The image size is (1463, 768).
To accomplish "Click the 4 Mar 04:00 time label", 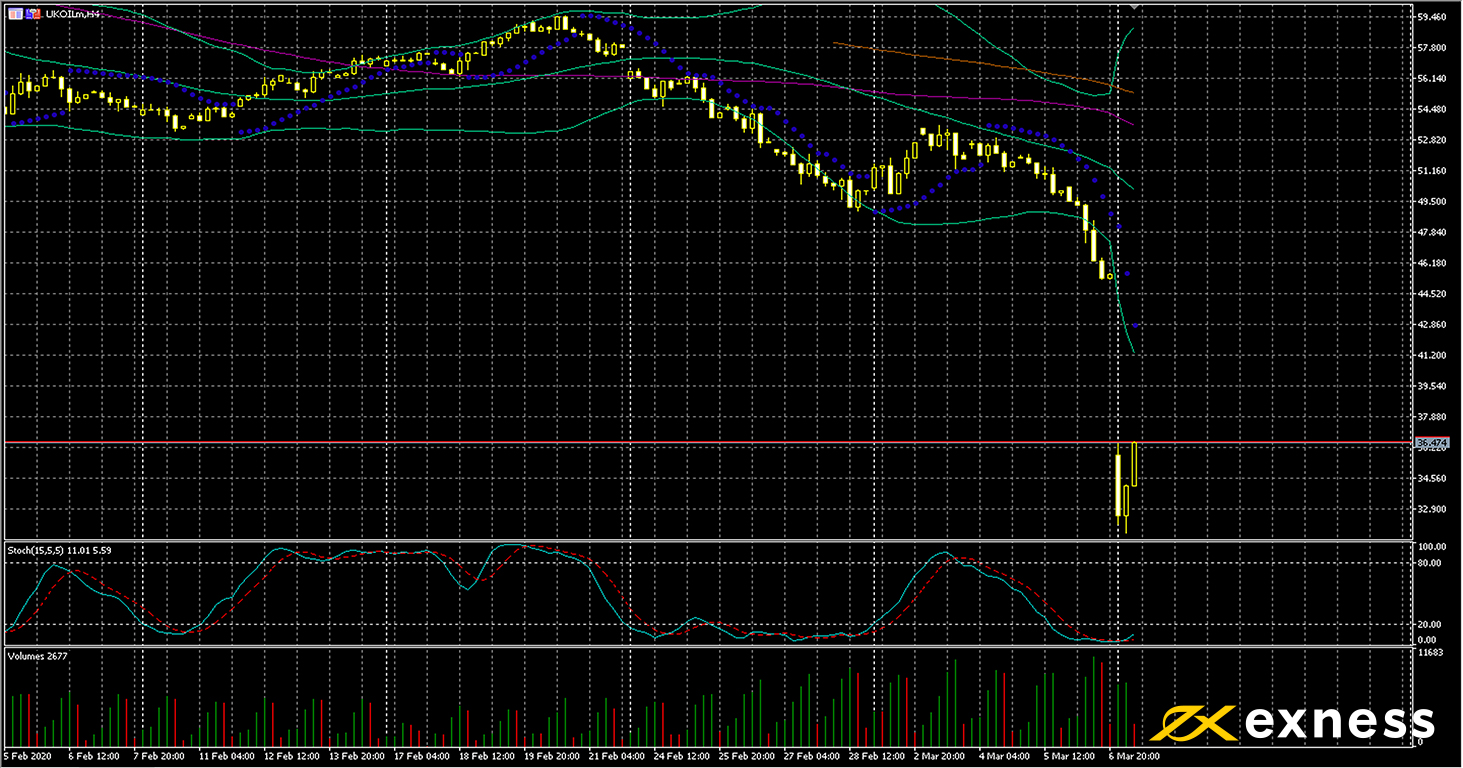I will [x=1004, y=757].
